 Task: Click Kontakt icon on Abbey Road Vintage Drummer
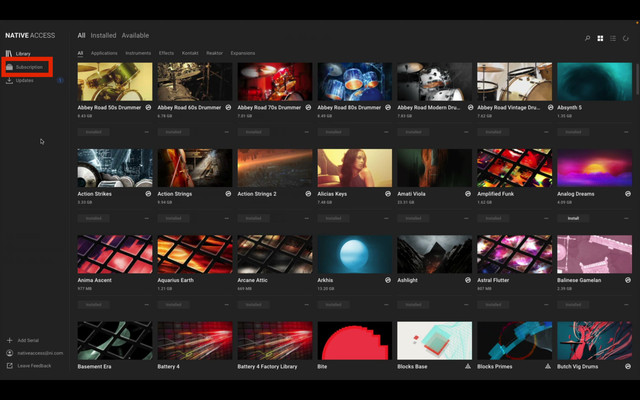[x=550, y=107]
